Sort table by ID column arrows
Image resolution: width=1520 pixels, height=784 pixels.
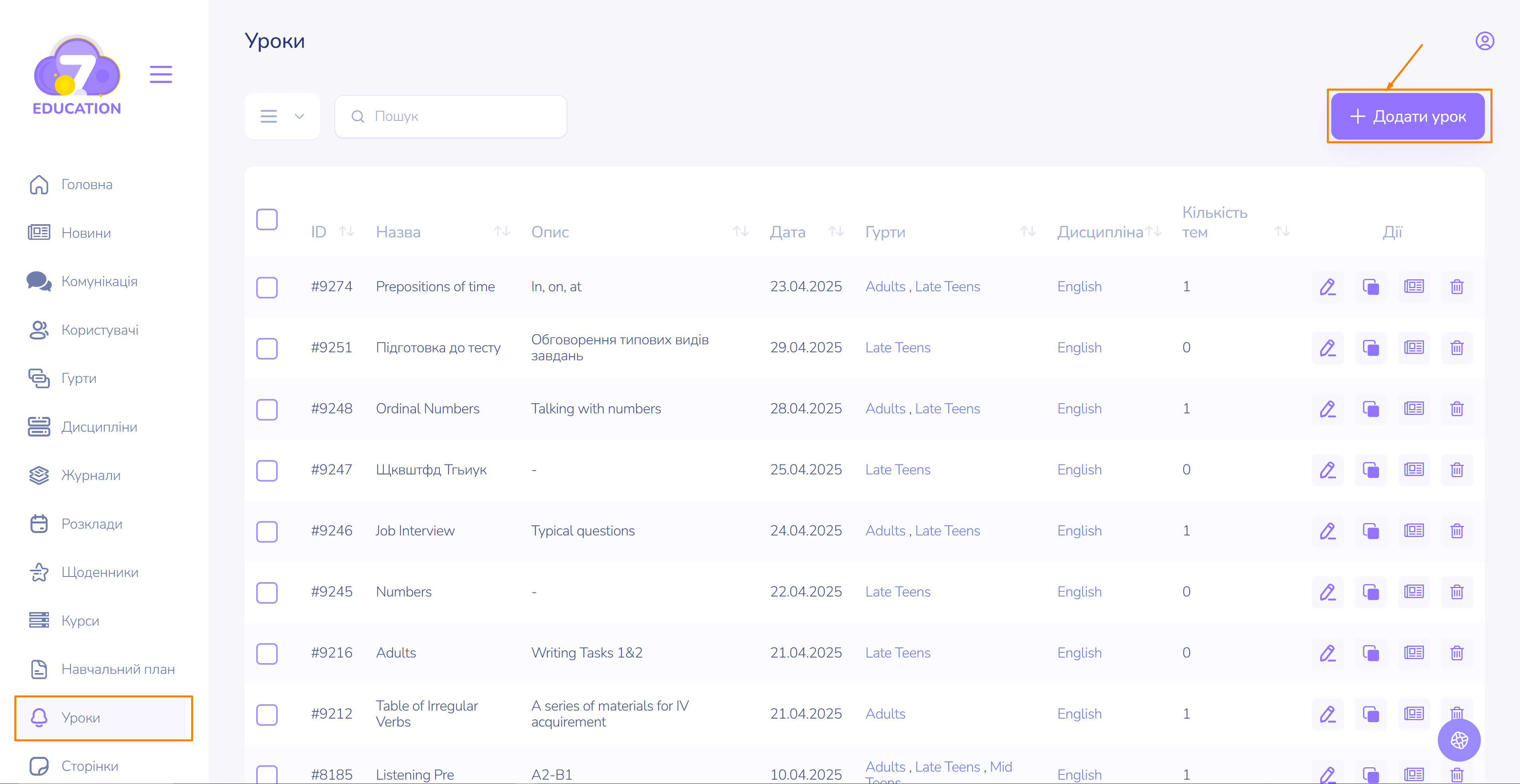(x=346, y=231)
